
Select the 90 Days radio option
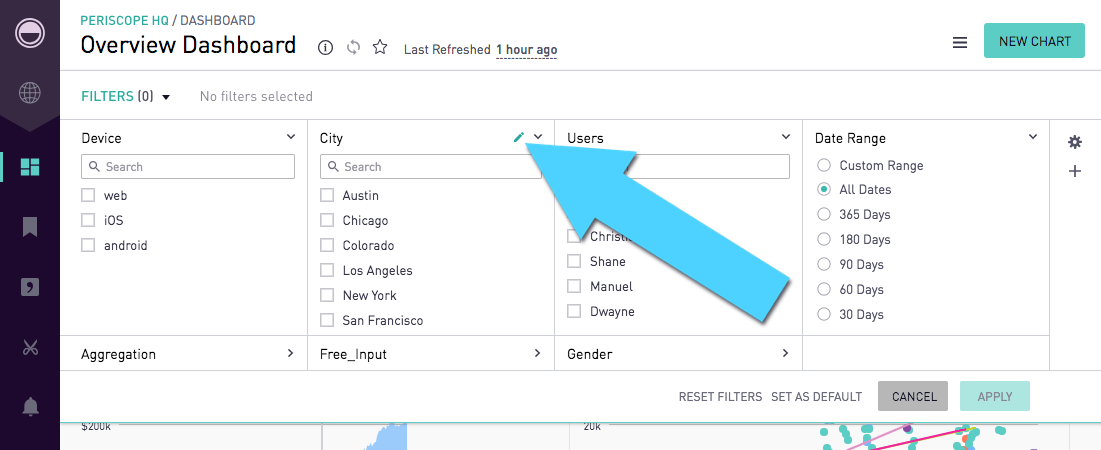pos(824,264)
